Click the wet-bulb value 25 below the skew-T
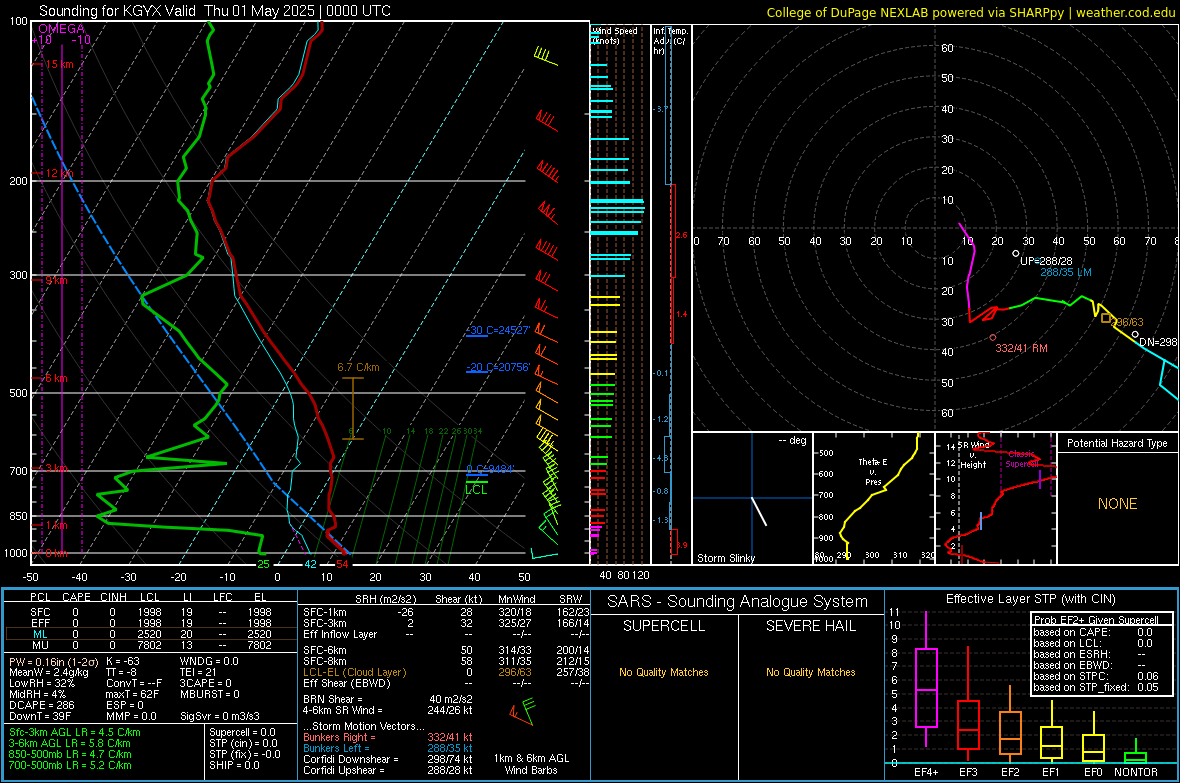 pyautogui.click(x=263, y=564)
